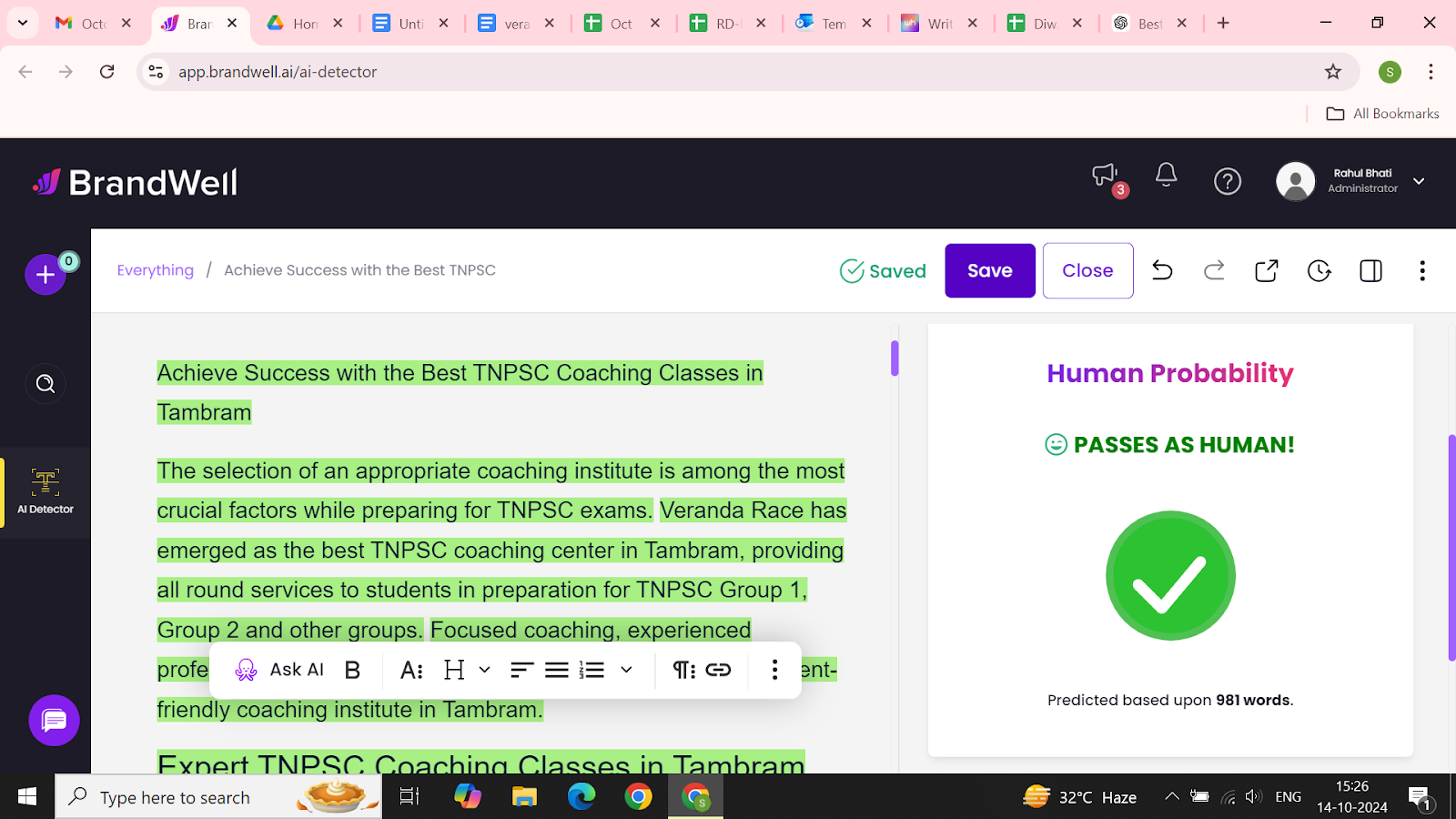Open the document more options menu
This screenshot has height=819, width=1456.
(x=1422, y=270)
